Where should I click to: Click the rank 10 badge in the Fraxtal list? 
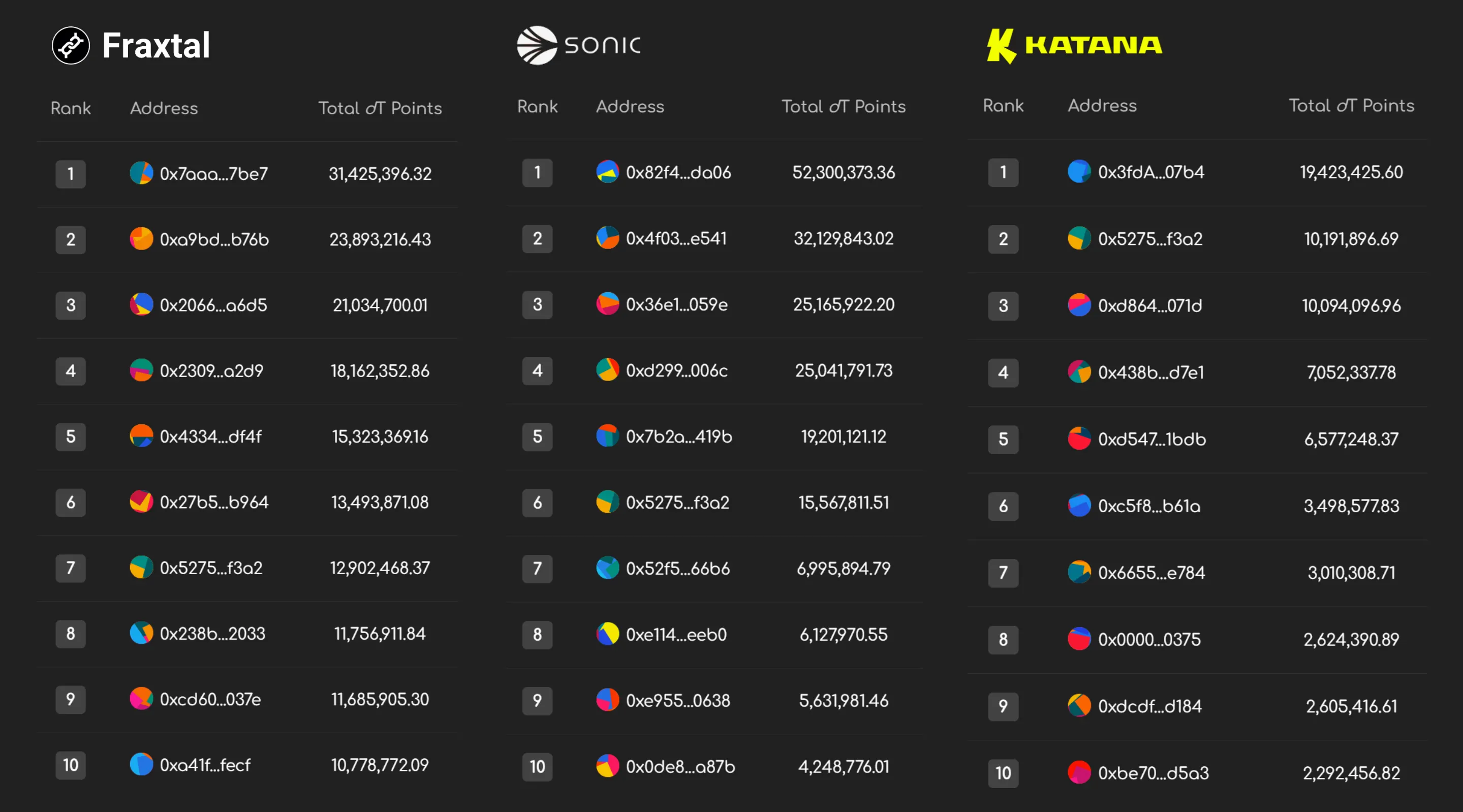pyautogui.click(x=71, y=765)
